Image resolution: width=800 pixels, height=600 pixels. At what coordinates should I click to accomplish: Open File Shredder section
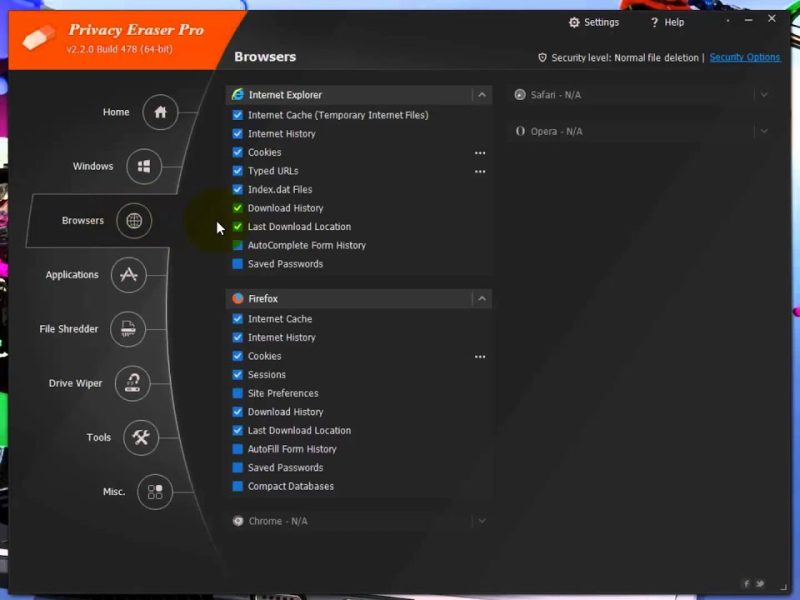pos(69,329)
